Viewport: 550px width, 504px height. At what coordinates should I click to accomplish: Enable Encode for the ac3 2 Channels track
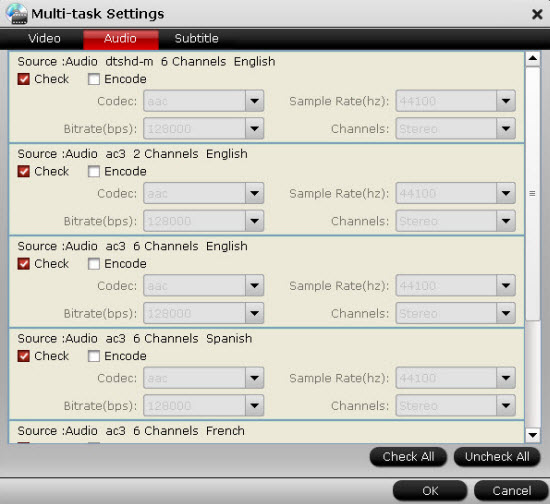point(94,172)
